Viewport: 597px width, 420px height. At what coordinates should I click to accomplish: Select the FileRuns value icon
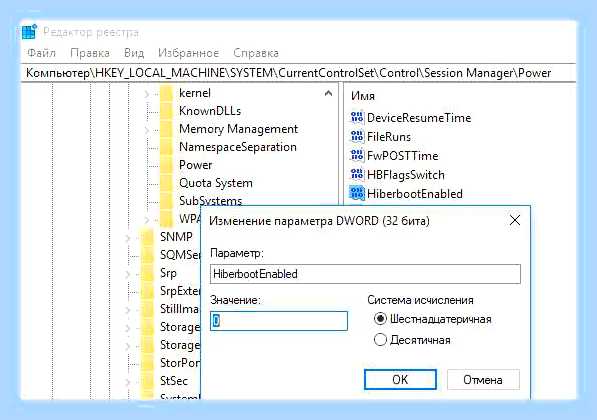(357, 136)
